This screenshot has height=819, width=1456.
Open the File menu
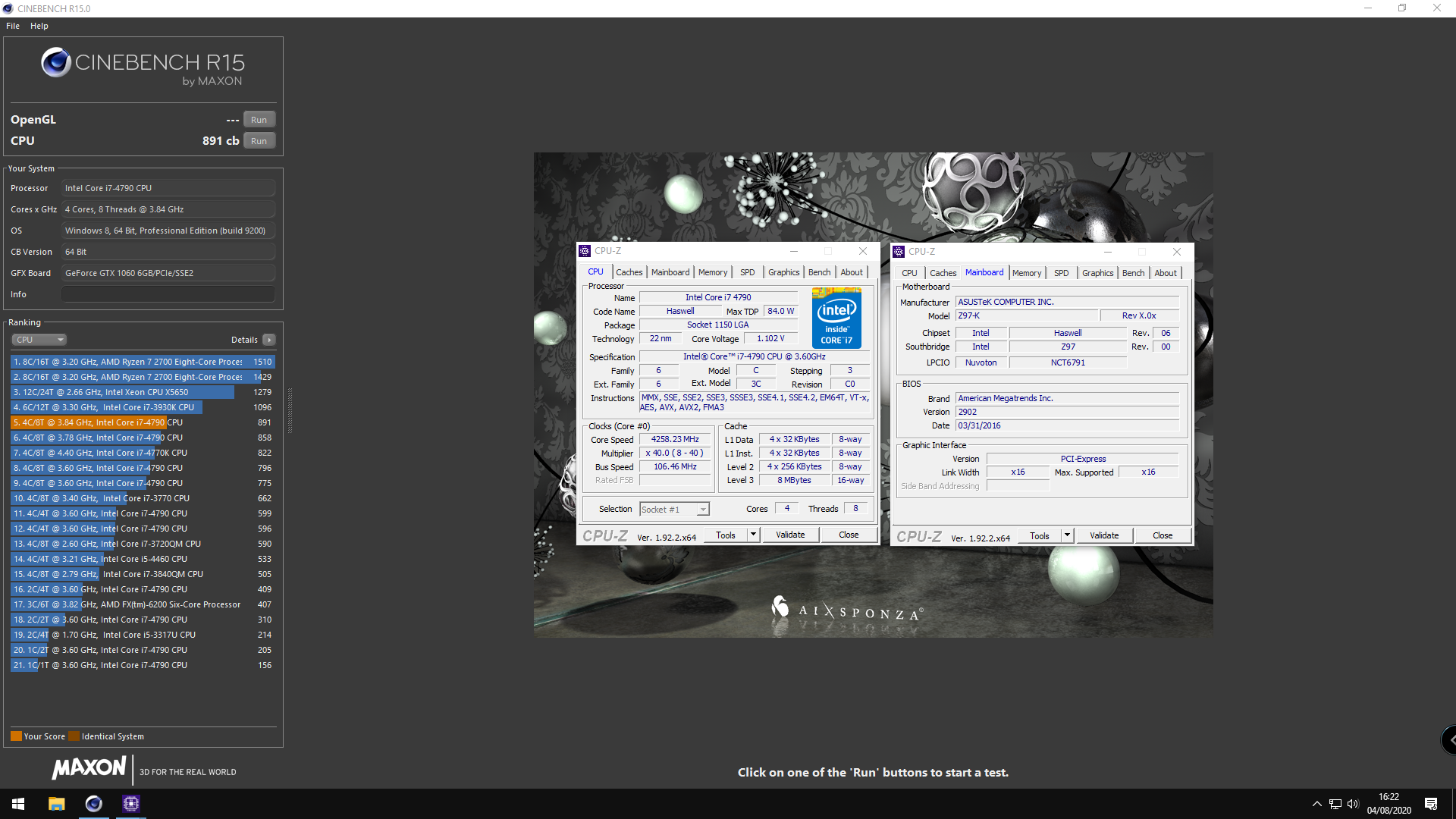(x=13, y=26)
